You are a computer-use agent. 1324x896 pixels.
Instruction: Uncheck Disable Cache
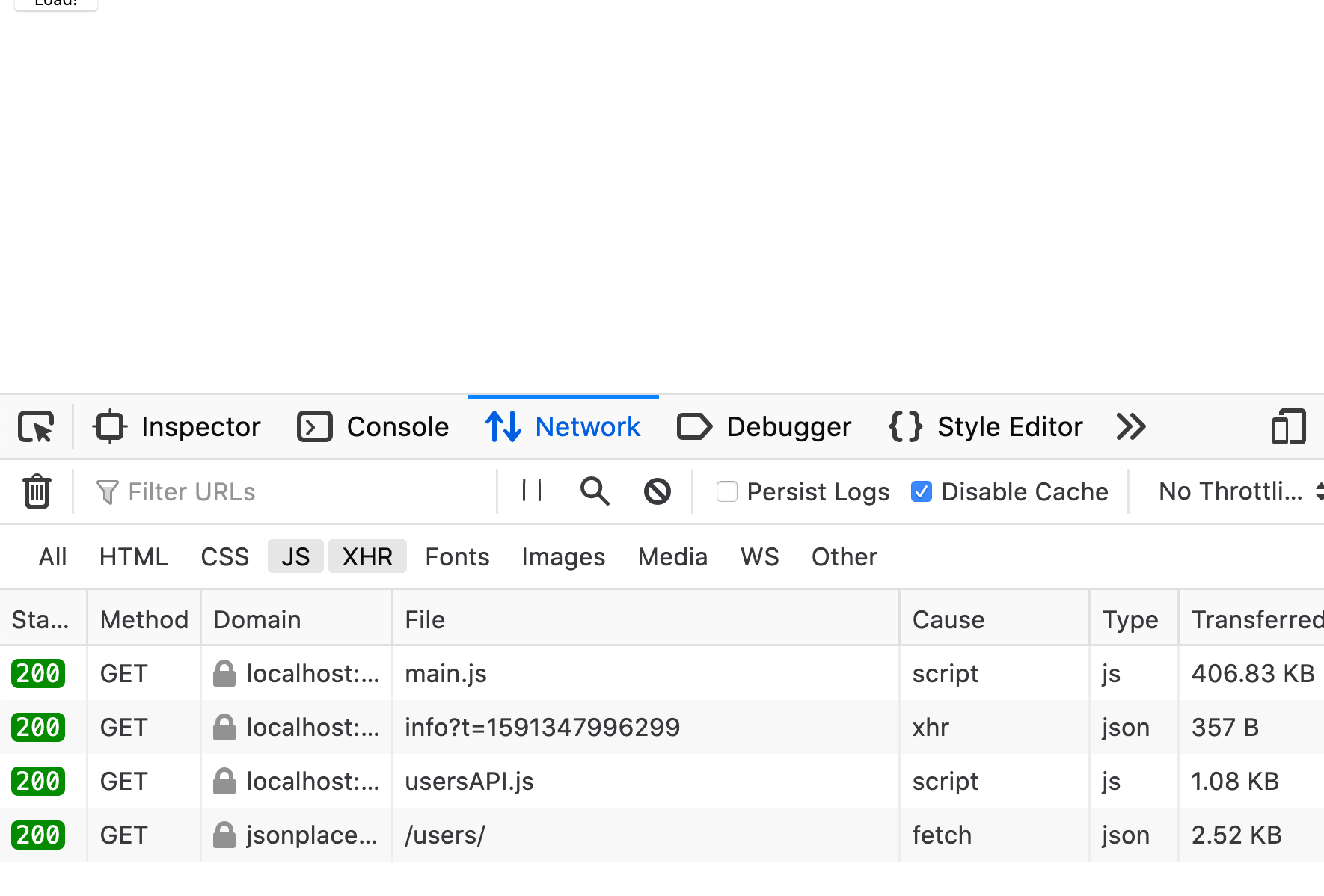[922, 491]
